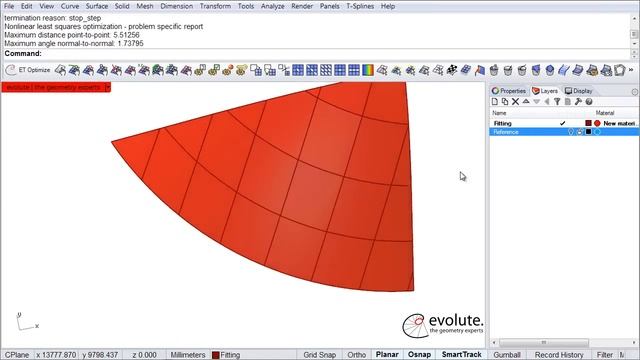Click the command history scrollbar up arrow
Viewport: 640px width, 360px height.
click(x=634, y=18)
